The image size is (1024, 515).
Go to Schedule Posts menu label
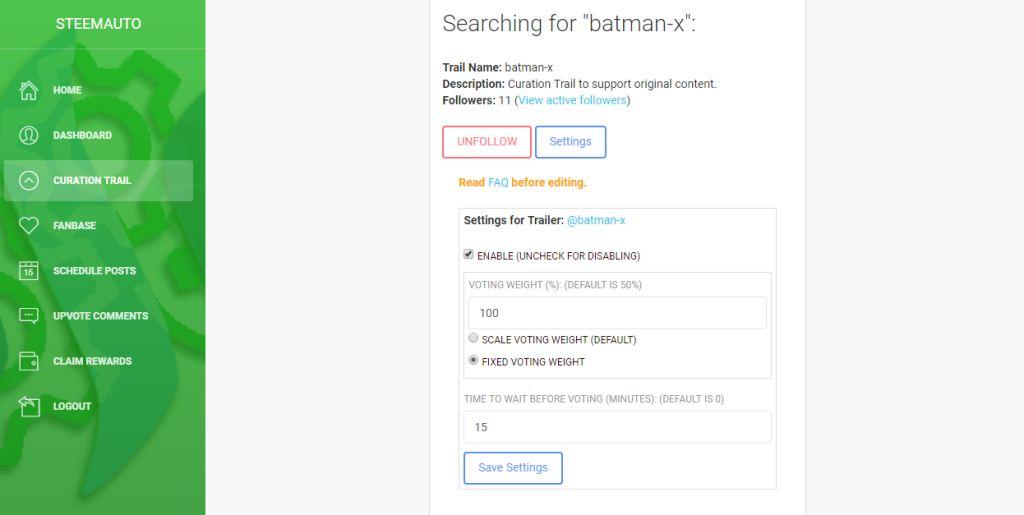[94, 271]
